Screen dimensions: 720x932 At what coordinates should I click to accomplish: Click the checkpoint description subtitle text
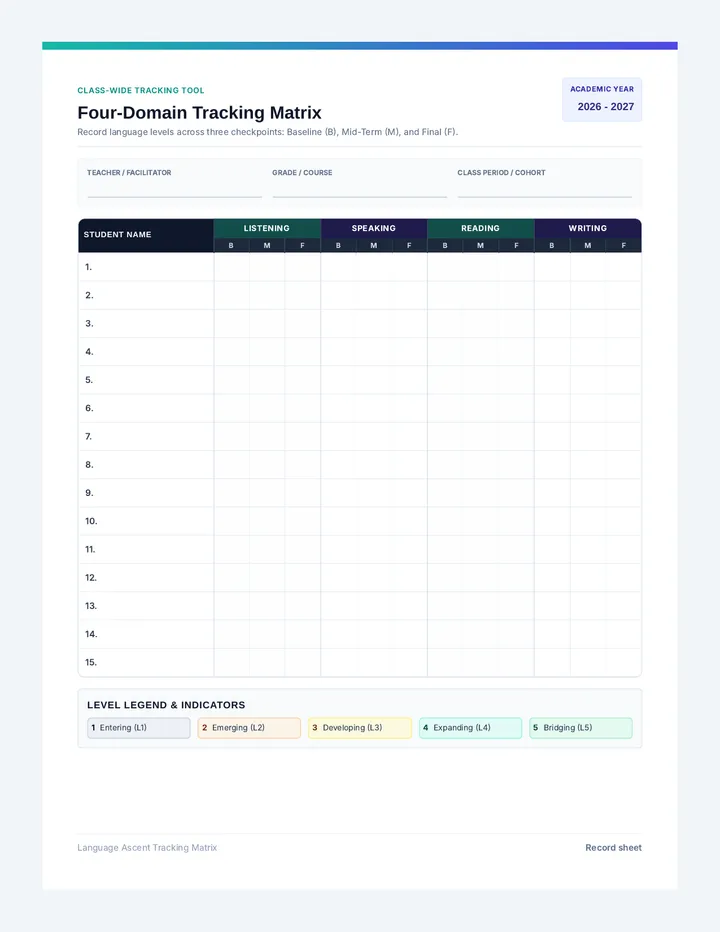pyautogui.click(x=268, y=132)
